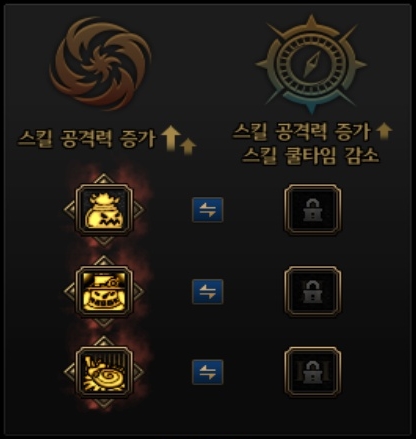Swap the golden spiral skill using blue arrows
Screen dimensions: 416x439
tap(208, 372)
